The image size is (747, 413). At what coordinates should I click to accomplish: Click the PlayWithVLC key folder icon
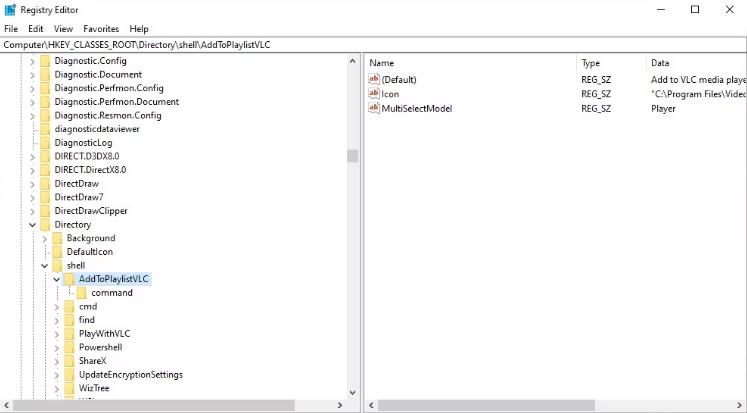click(69, 333)
